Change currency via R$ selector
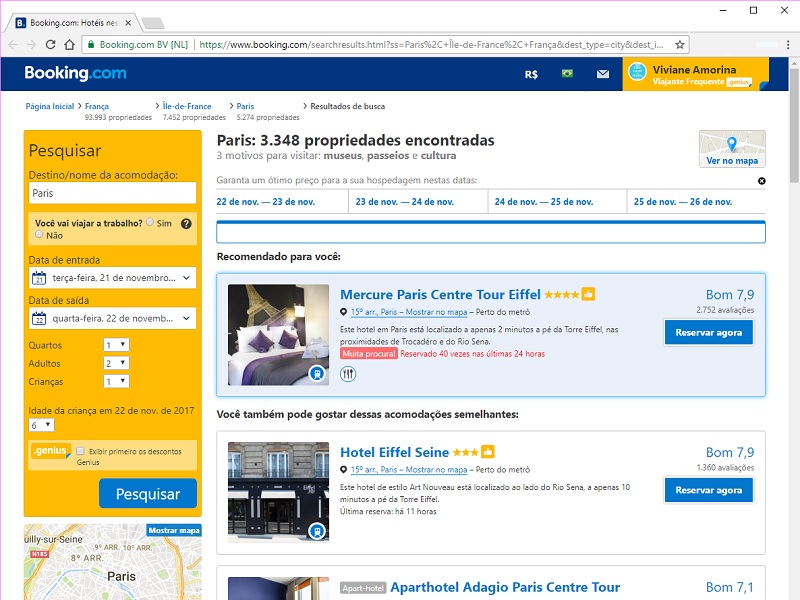The width and height of the screenshot is (800, 600). point(531,74)
